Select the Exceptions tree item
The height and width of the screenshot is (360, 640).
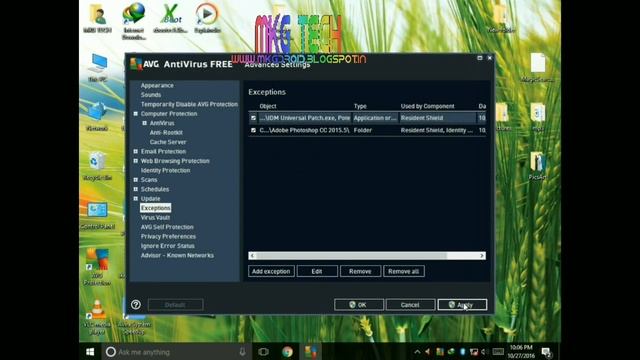tap(156, 208)
